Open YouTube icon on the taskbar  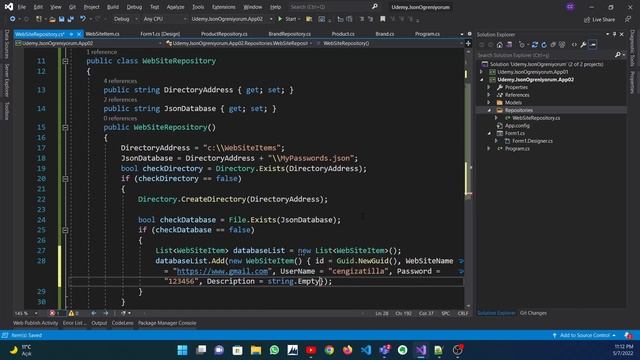(x=311, y=350)
